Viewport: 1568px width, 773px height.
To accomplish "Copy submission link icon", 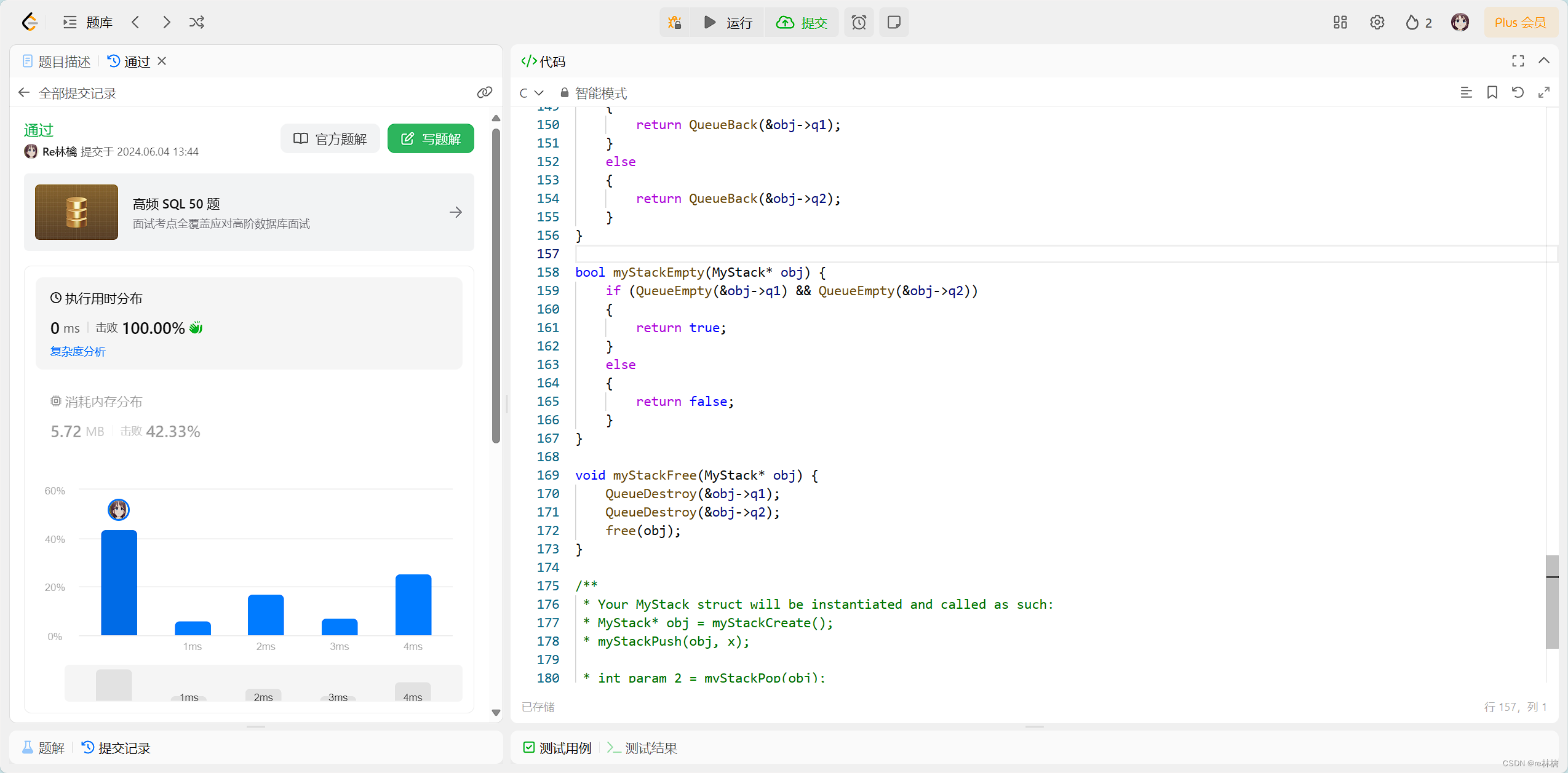I will click(485, 92).
